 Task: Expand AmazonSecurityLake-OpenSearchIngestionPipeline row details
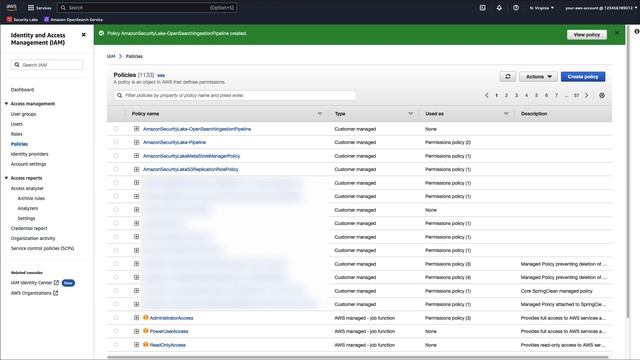click(x=136, y=129)
